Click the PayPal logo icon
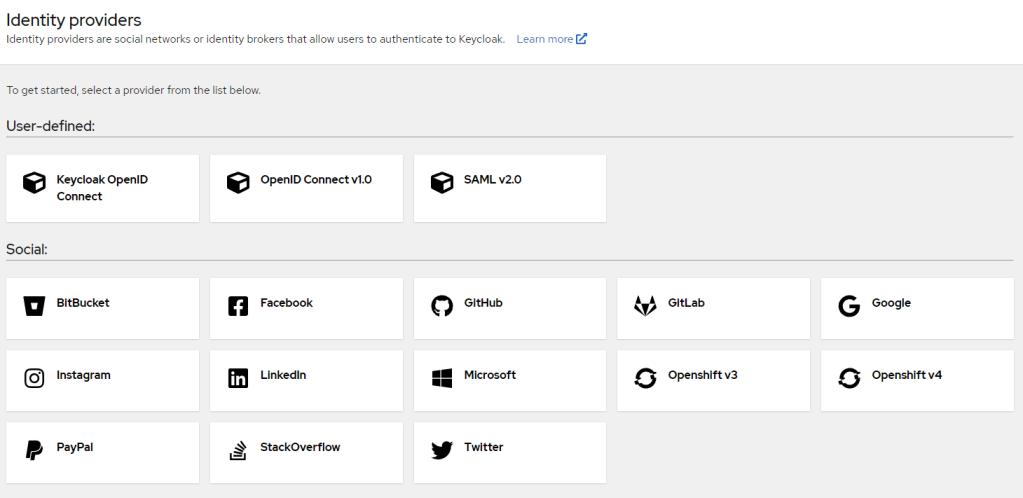This screenshot has height=498, width=1023. tap(34, 450)
